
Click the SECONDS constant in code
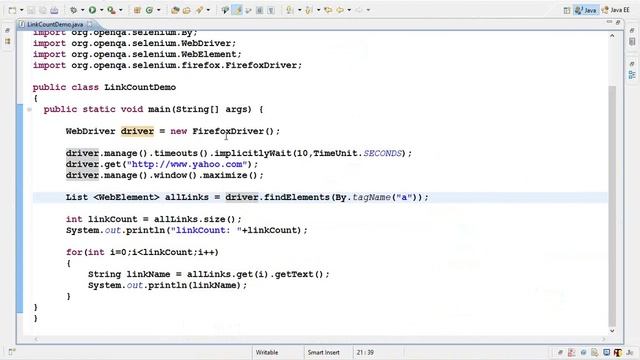coord(382,153)
